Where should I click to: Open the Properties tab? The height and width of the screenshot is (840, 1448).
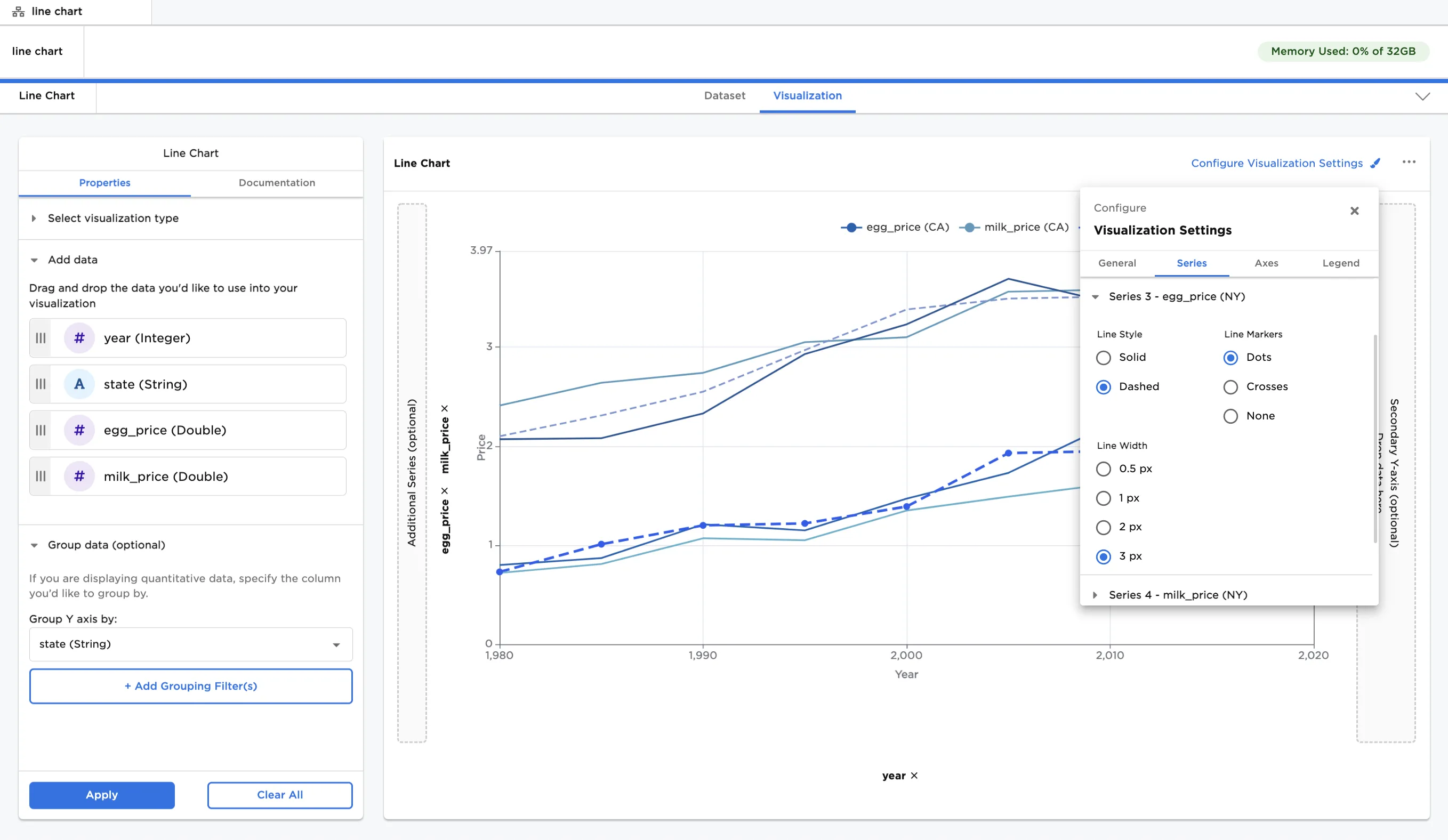[104, 183]
